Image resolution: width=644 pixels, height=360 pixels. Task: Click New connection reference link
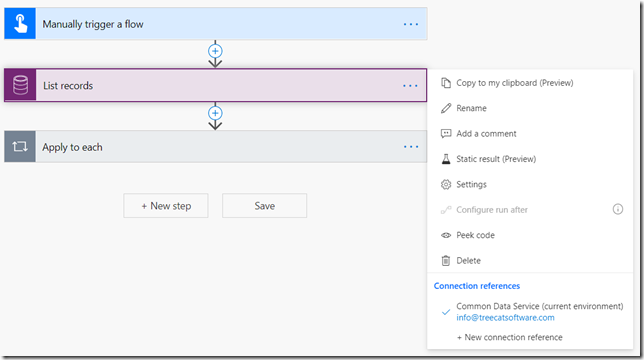click(x=510, y=337)
